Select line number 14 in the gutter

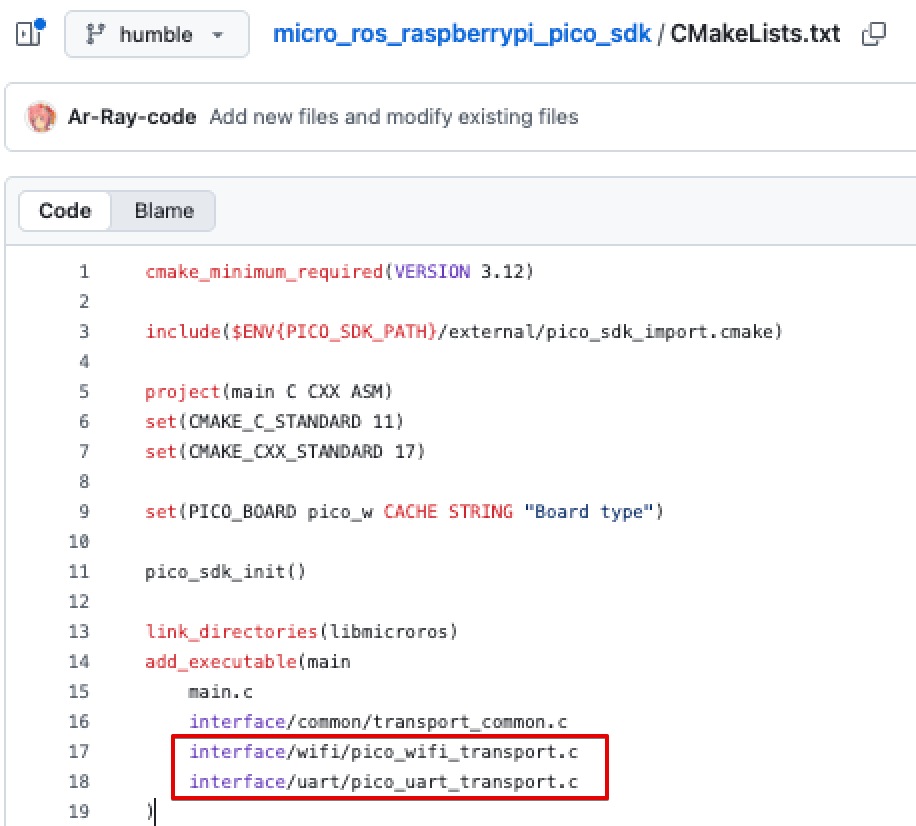tap(79, 662)
